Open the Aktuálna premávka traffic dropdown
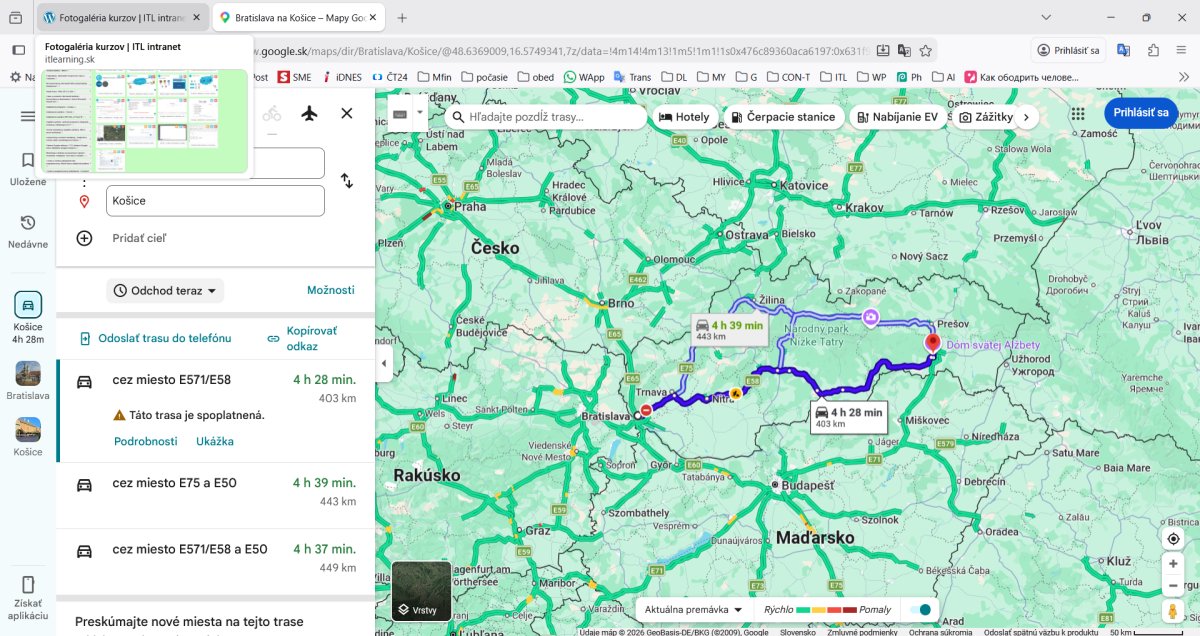The height and width of the screenshot is (636, 1200). click(x=694, y=610)
